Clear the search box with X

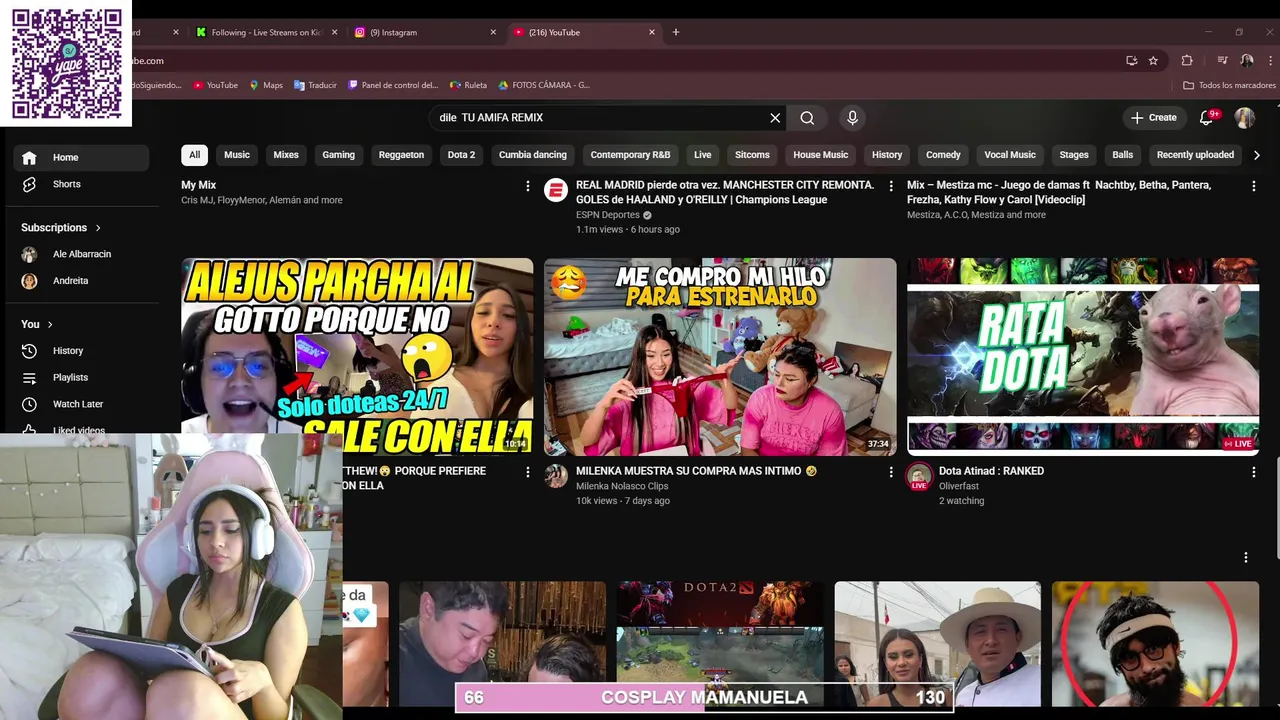(775, 118)
